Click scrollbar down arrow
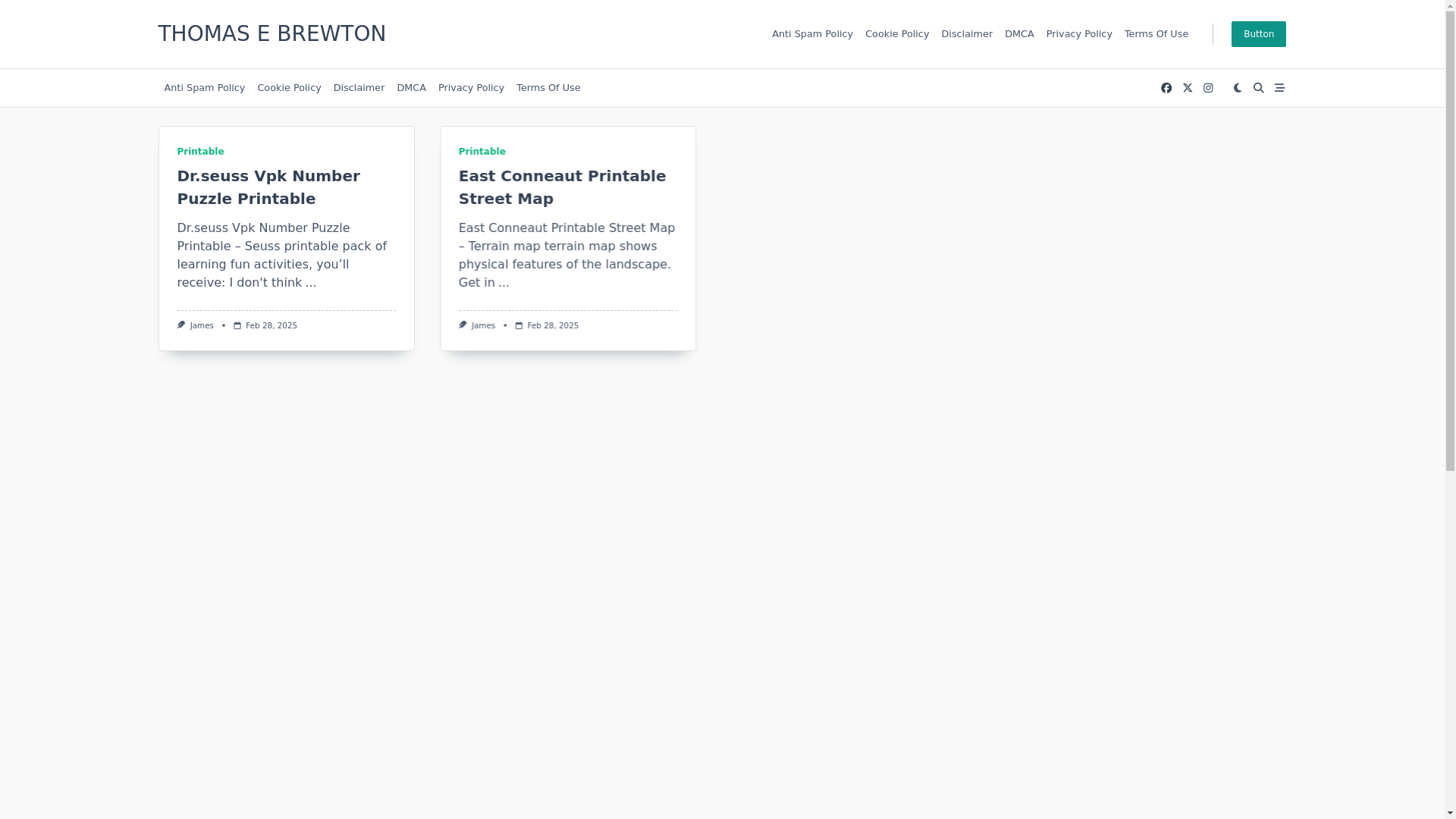Viewport: 1456px width, 819px height. tap(1450, 814)
